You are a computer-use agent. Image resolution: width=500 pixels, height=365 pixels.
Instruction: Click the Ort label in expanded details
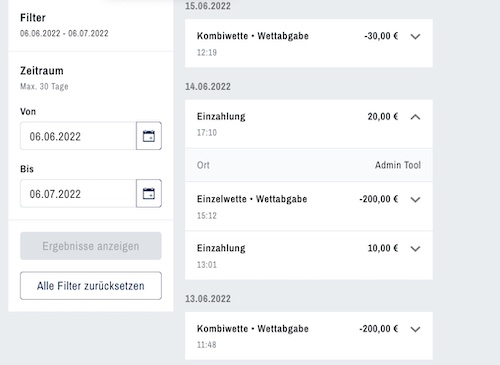[x=203, y=165]
